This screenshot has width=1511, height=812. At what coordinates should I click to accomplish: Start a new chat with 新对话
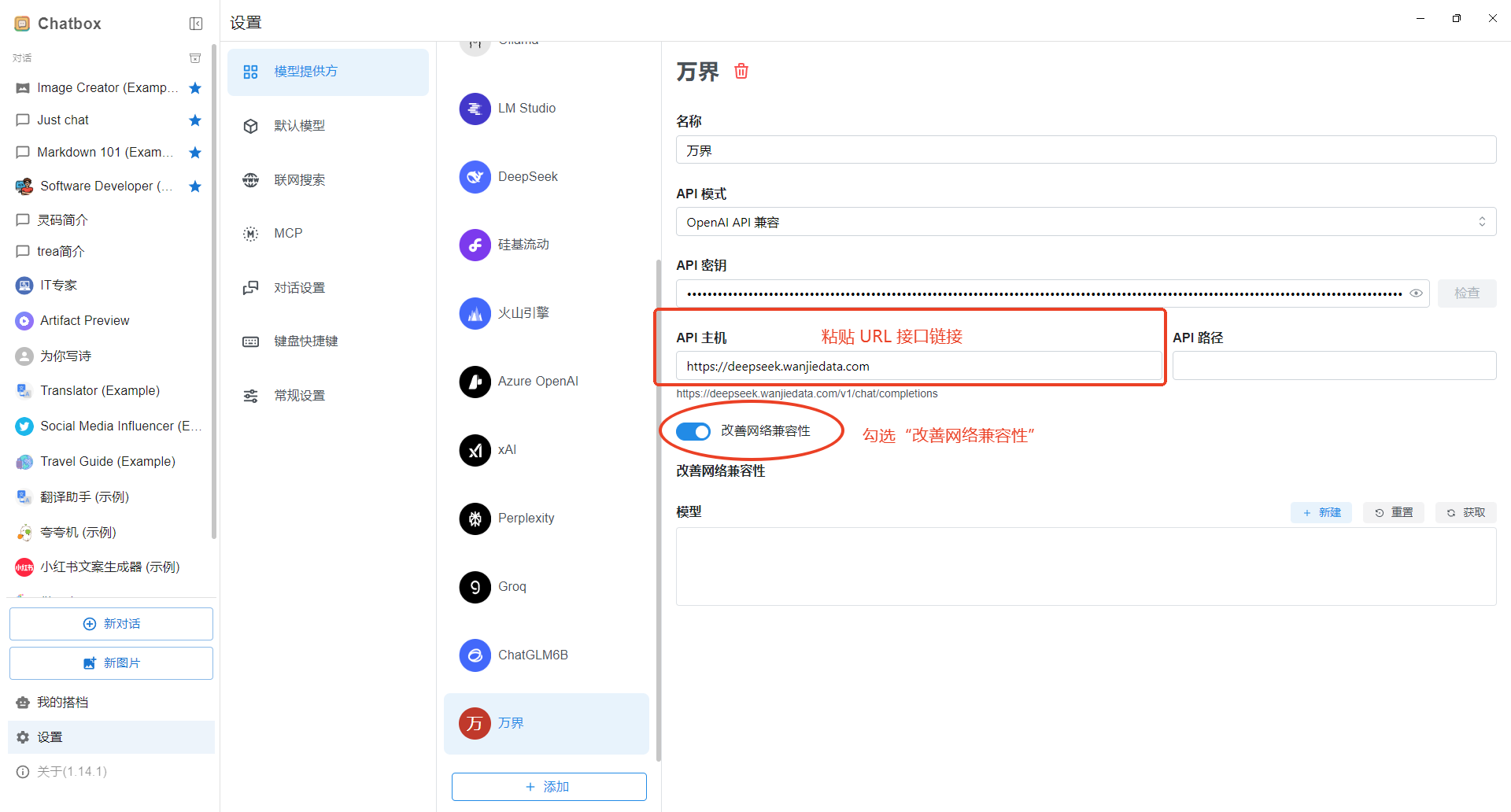[x=111, y=624]
